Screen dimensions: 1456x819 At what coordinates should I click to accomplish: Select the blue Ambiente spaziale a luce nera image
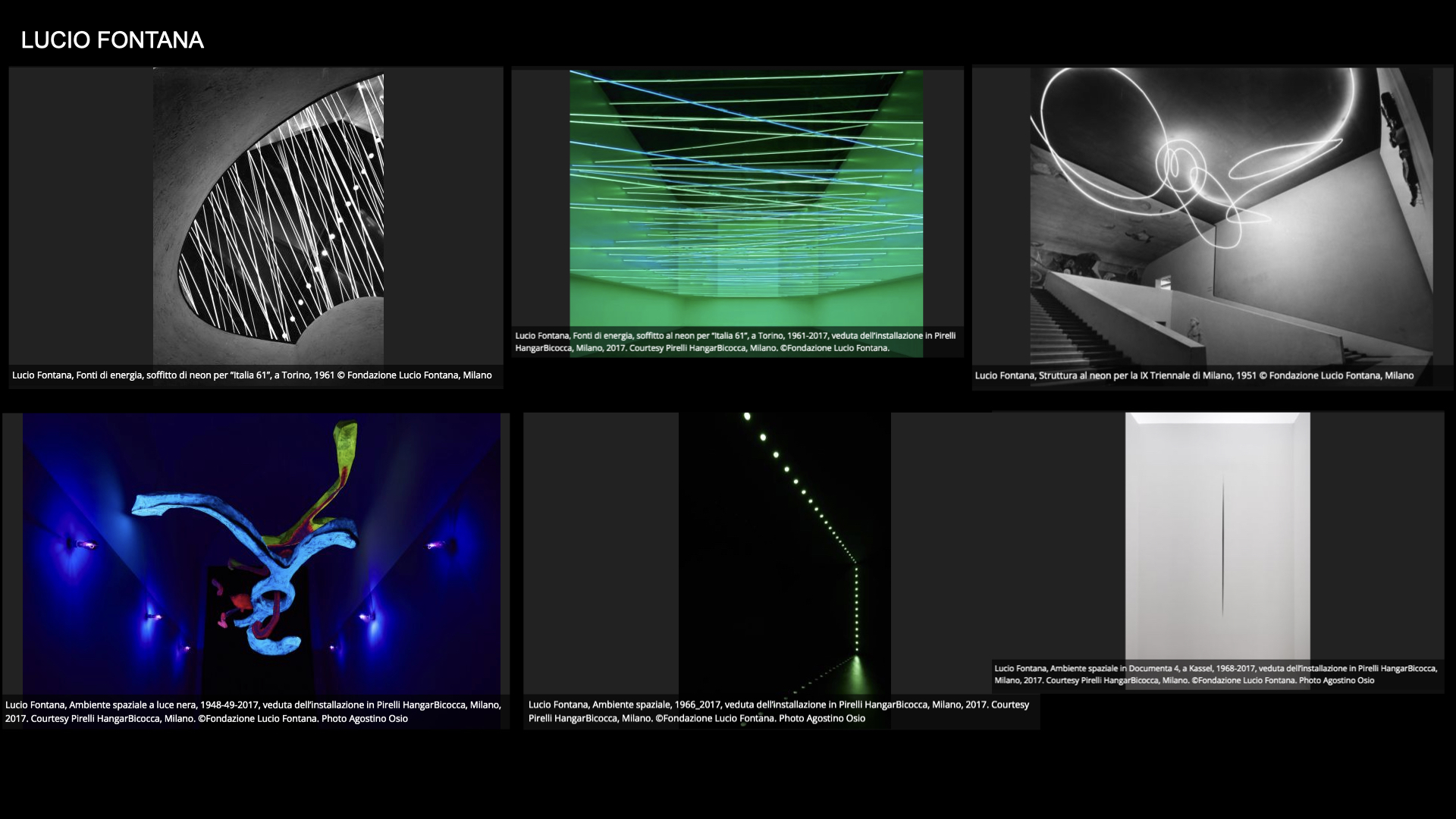[261, 554]
